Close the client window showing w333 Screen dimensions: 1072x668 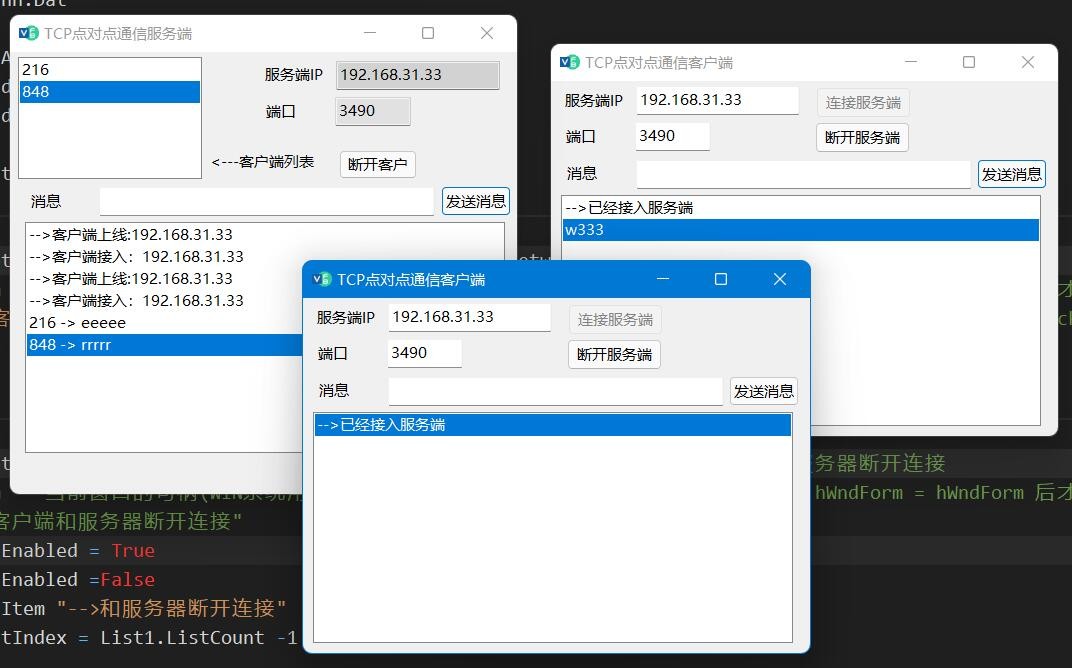[x=1027, y=62]
